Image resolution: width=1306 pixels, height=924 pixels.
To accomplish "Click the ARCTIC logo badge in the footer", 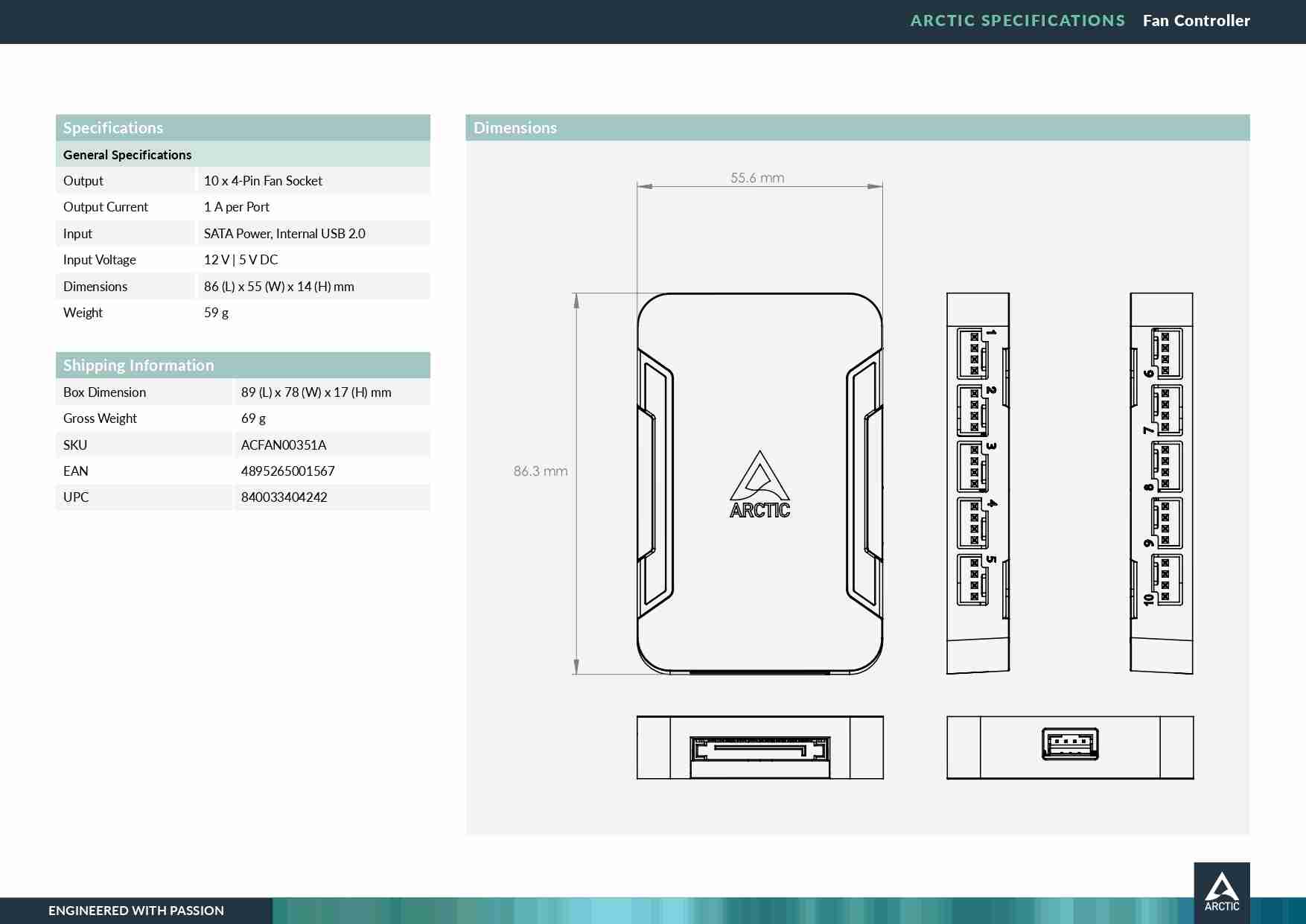I will click(x=1222, y=893).
